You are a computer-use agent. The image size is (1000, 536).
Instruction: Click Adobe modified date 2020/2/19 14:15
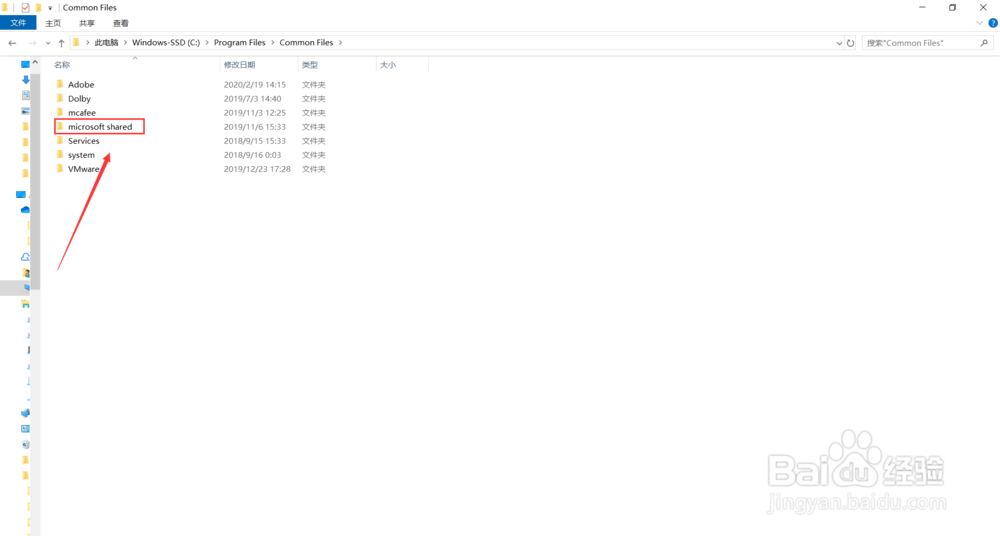pos(254,84)
